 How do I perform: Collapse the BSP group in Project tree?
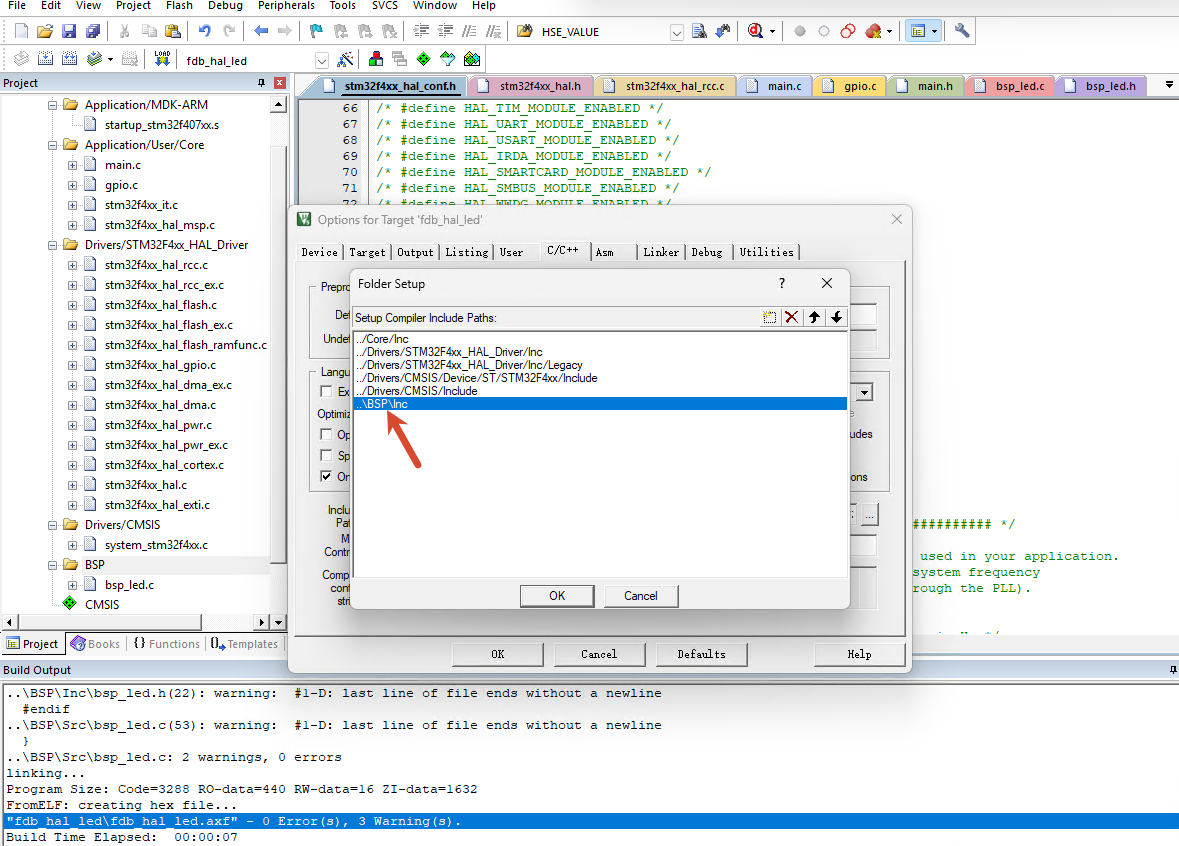click(53, 565)
